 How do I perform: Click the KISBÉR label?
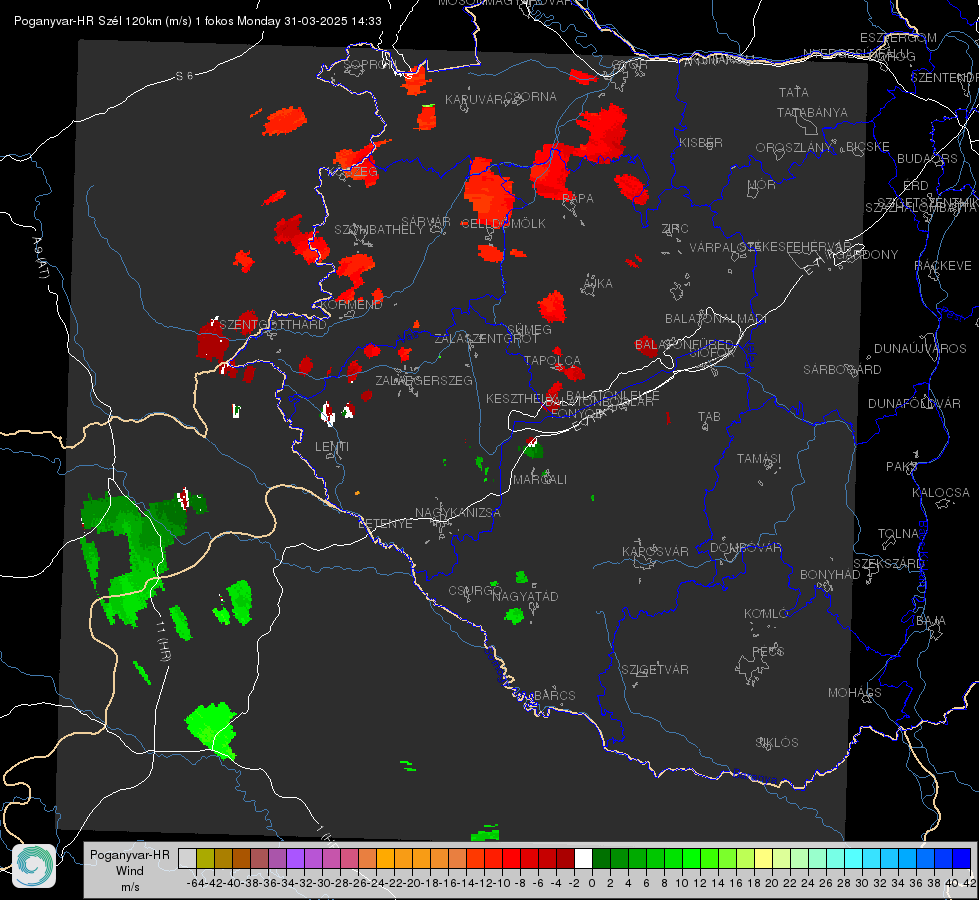click(x=701, y=142)
